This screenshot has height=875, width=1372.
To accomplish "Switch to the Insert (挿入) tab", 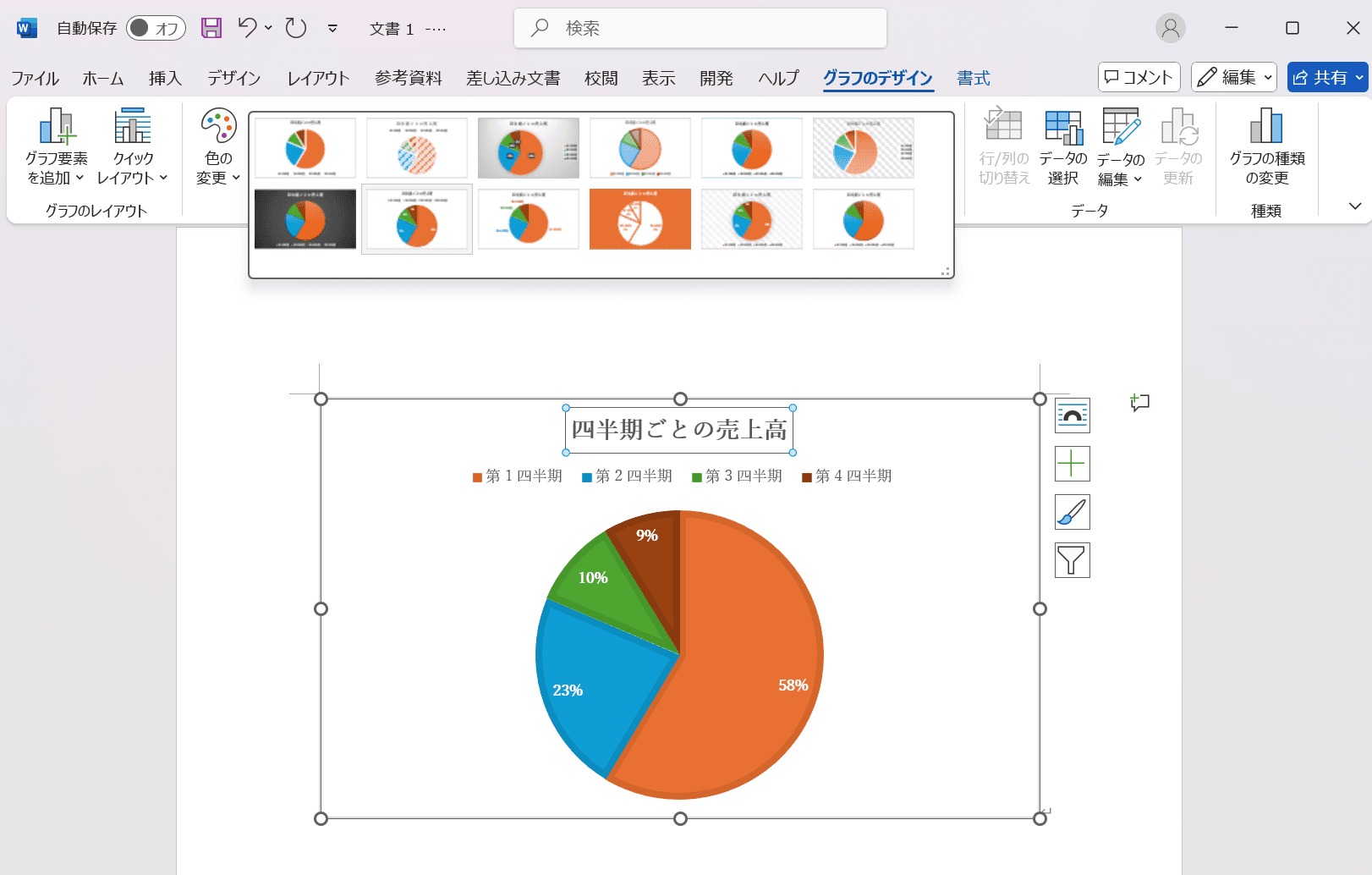I will click(165, 78).
